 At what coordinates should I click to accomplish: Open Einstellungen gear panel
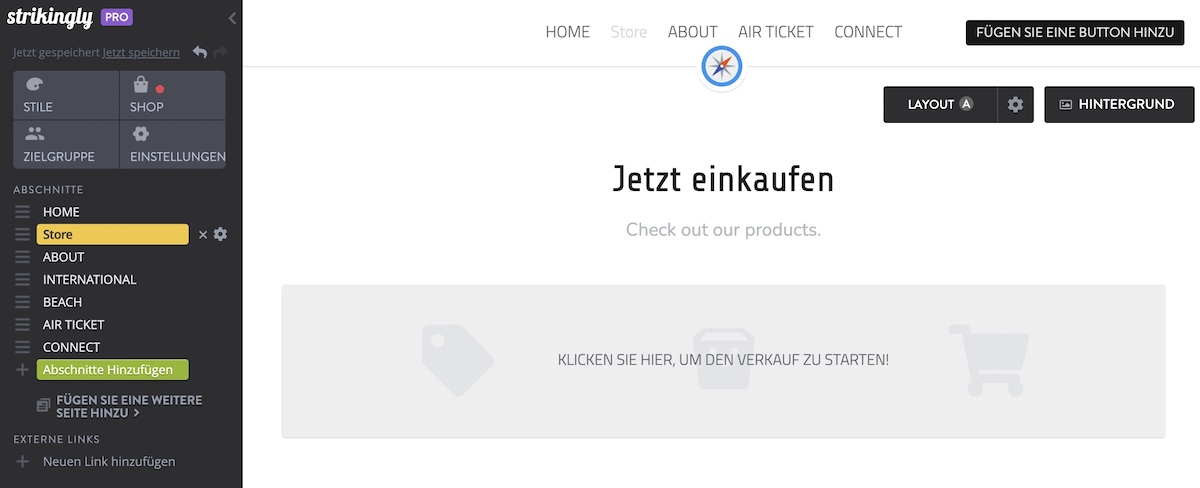(x=172, y=145)
